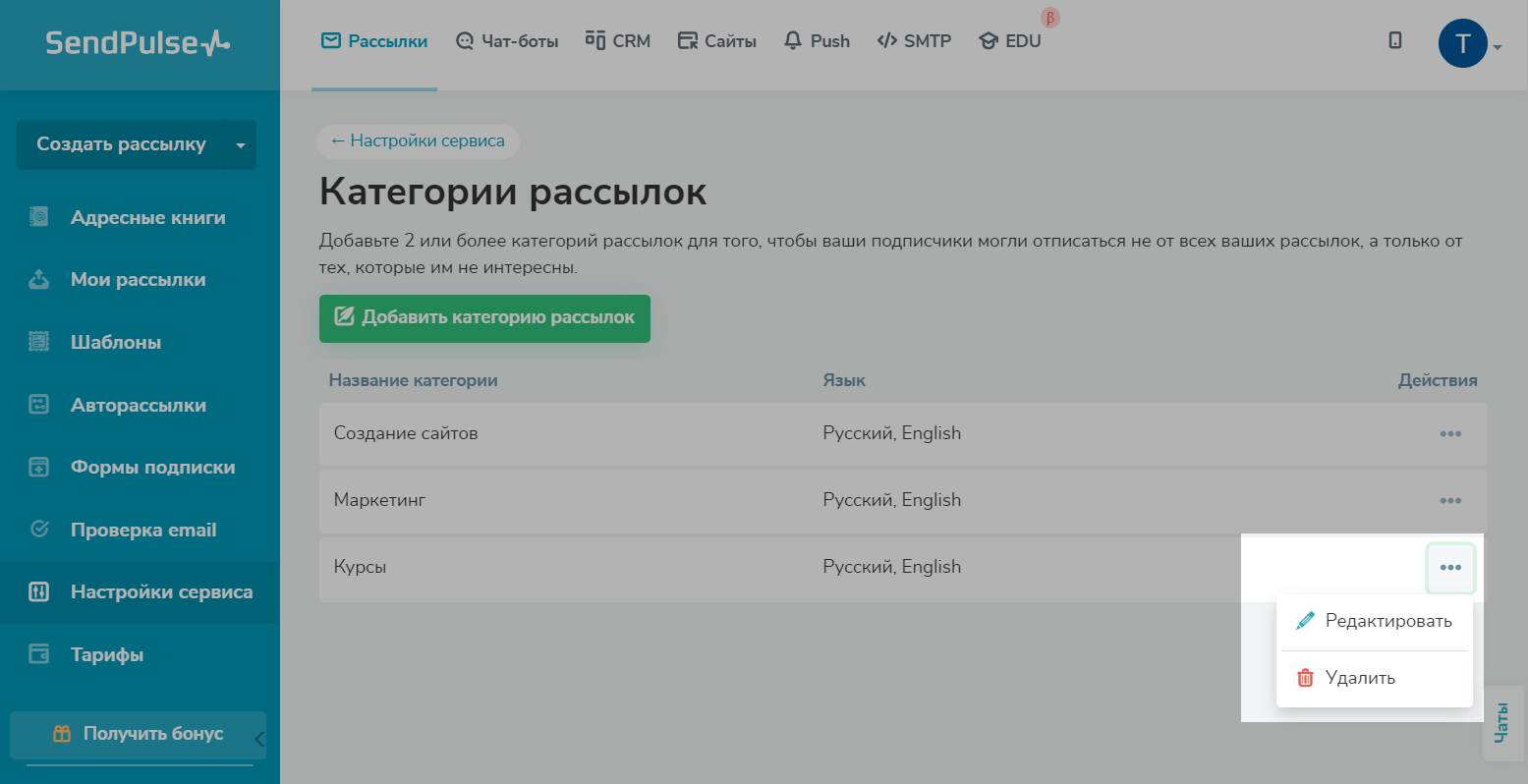Viewport: 1528px width, 784px height.
Task: Click Добавить категорию рассылок button
Action: pyautogui.click(x=484, y=318)
